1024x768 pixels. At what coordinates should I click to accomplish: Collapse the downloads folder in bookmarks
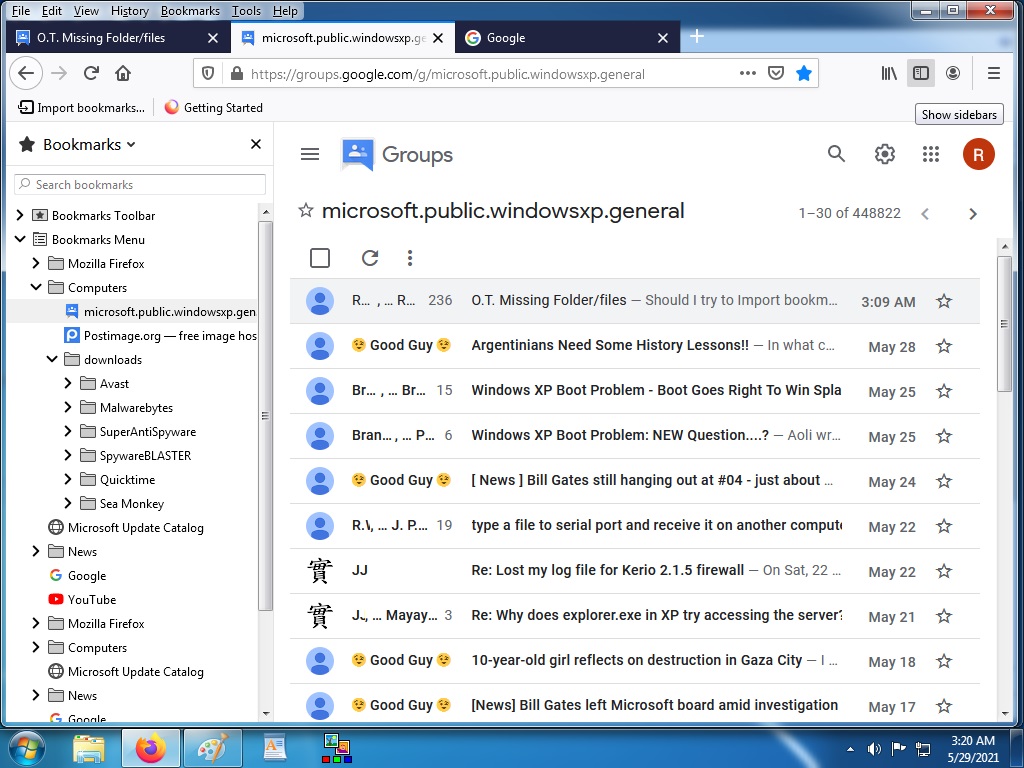click(52, 359)
